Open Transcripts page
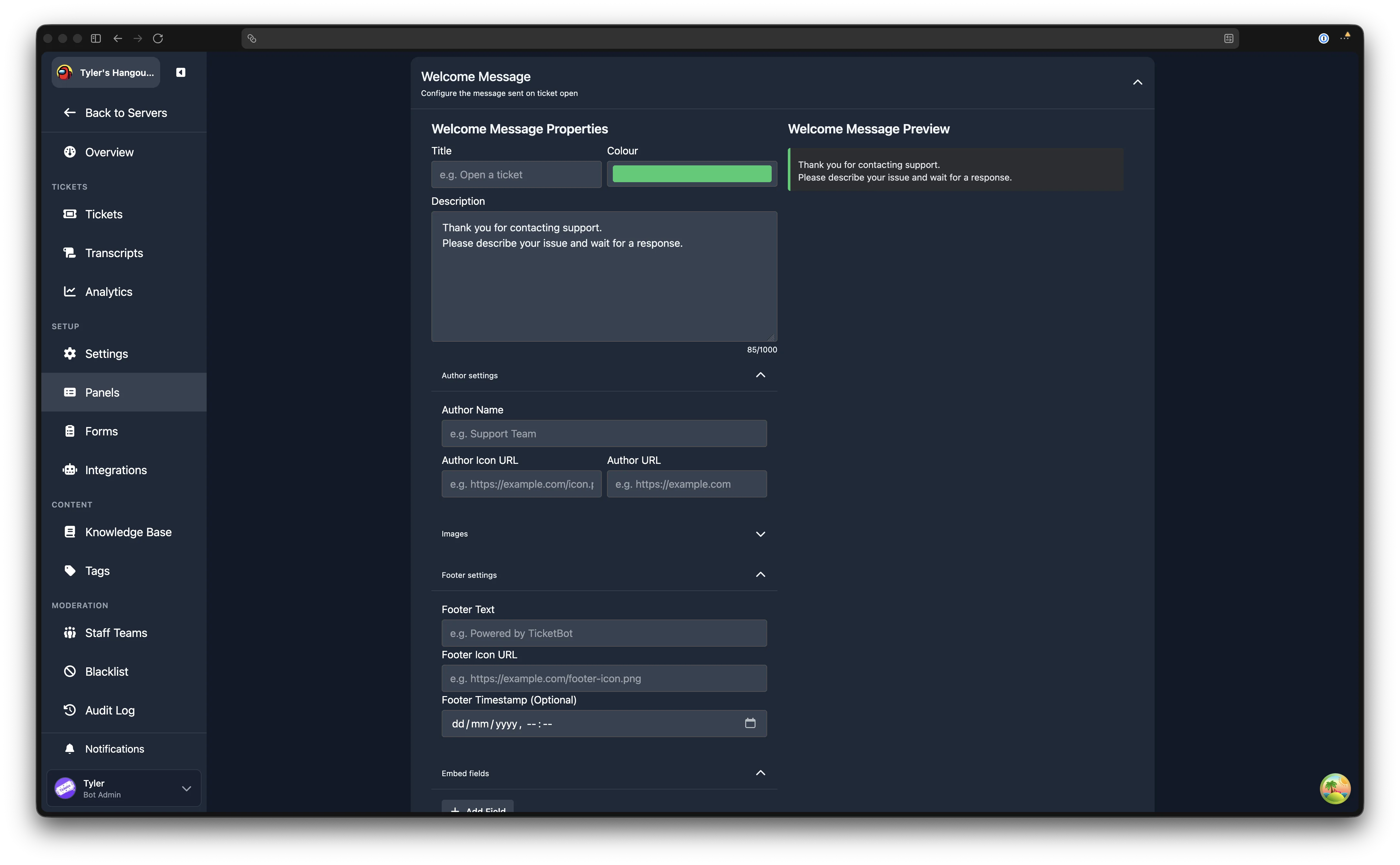Image resolution: width=1400 pixels, height=865 pixels. pyautogui.click(x=124, y=253)
